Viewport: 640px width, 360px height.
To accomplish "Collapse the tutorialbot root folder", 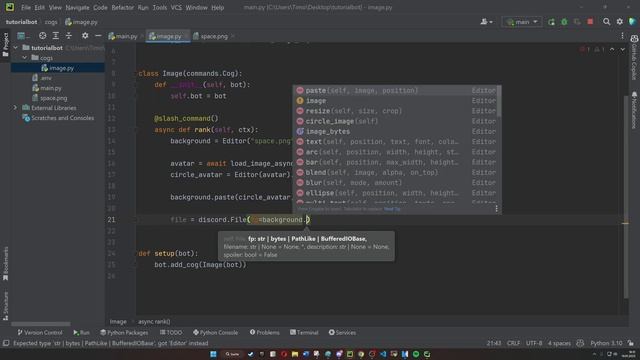I will [x=16, y=48].
